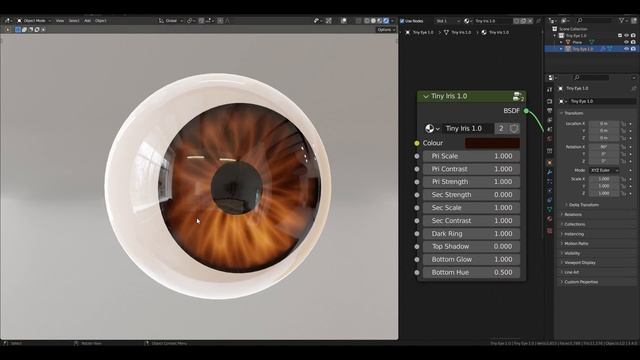The width and height of the screenshot is (640, 360).
Task: Toggle fake user shield on node group
Action: (514, 129)
